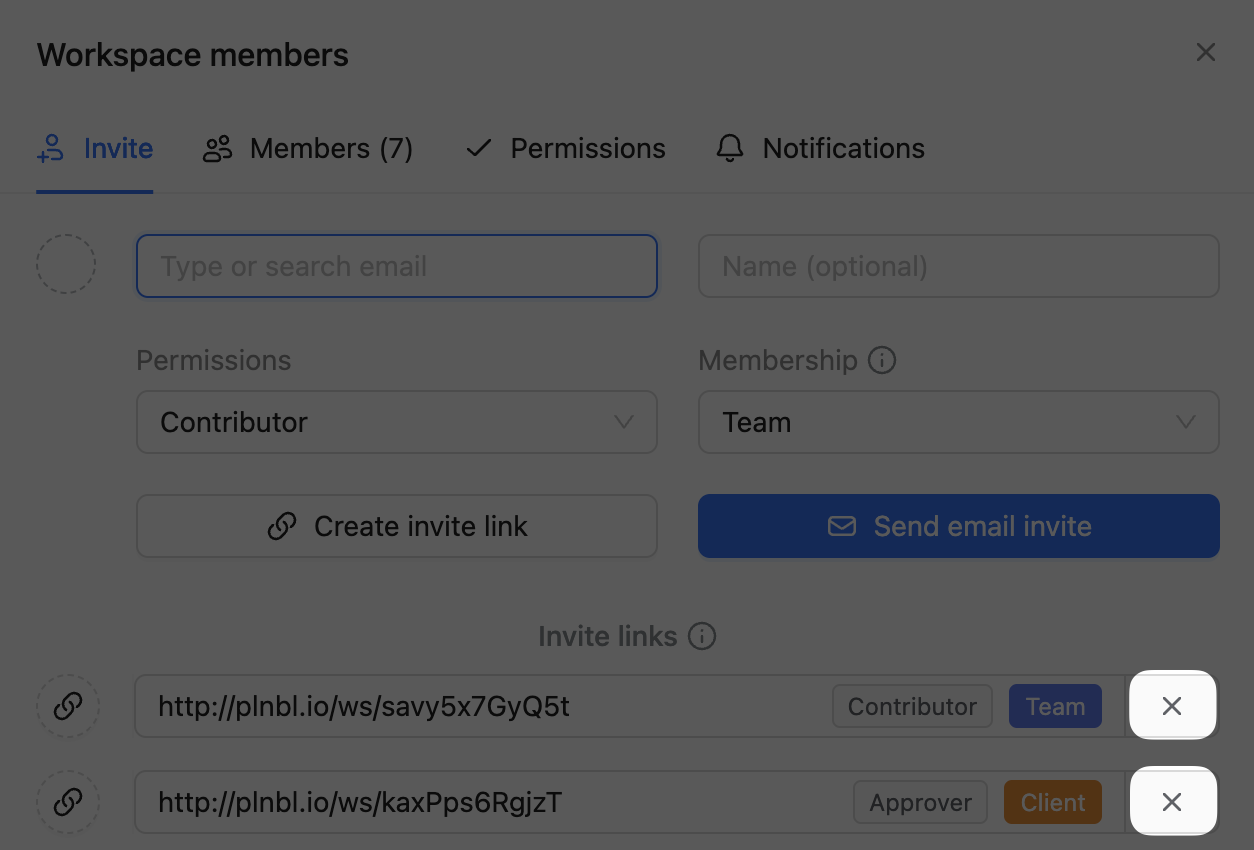This screenshot has height=850, width=1254.
Task: Select the Invite tab
Action: [95, 149]
